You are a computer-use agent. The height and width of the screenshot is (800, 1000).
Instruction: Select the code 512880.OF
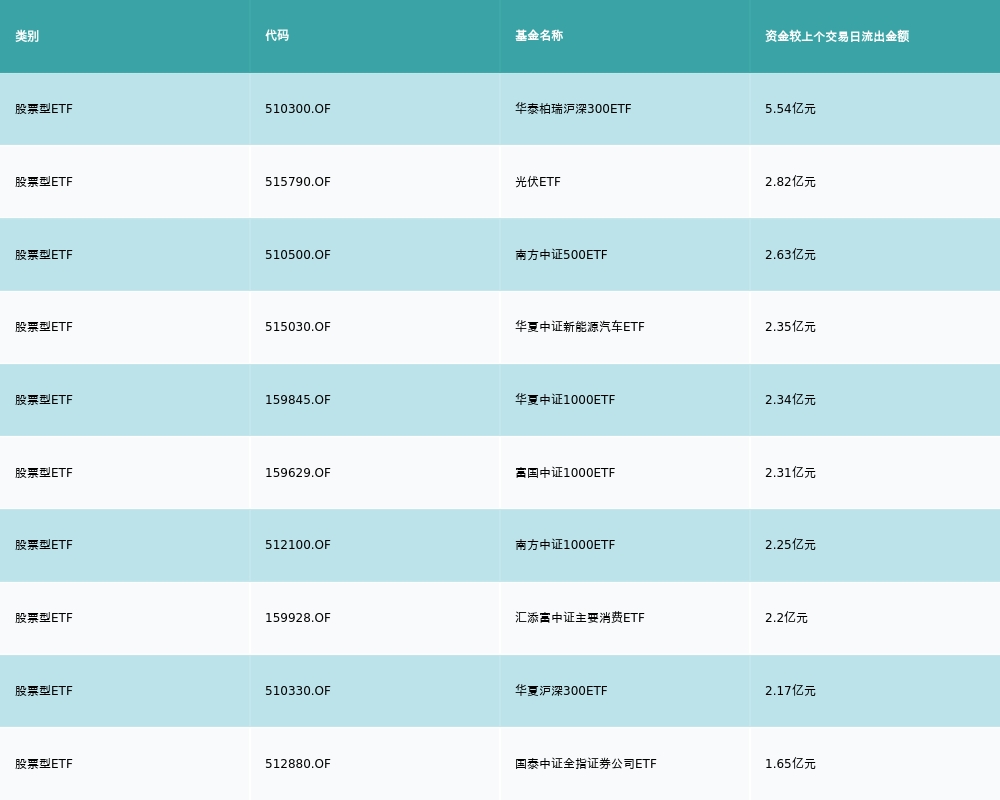tap(298, 764)
